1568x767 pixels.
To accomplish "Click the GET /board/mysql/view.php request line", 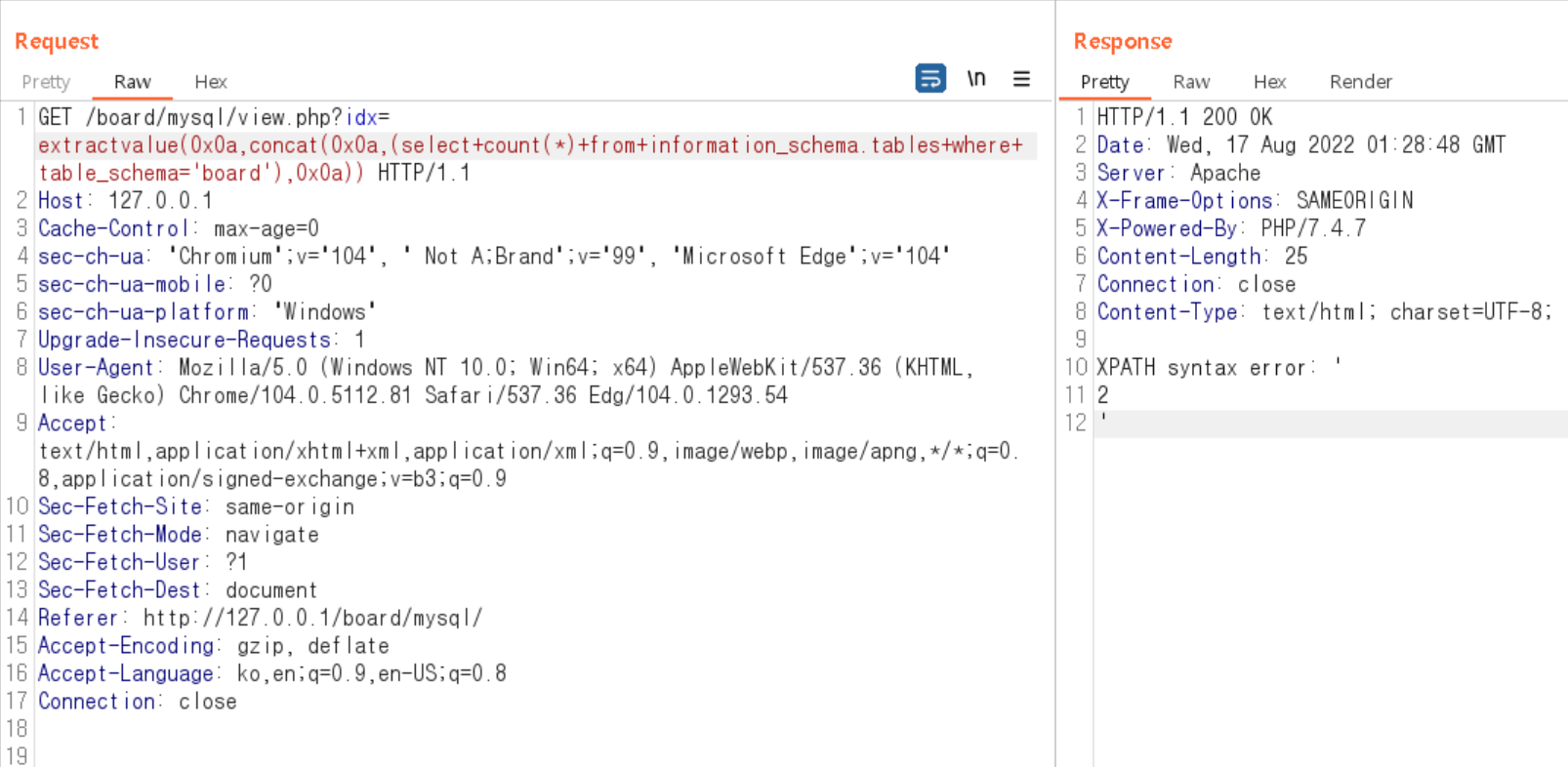I will (214, 117).
